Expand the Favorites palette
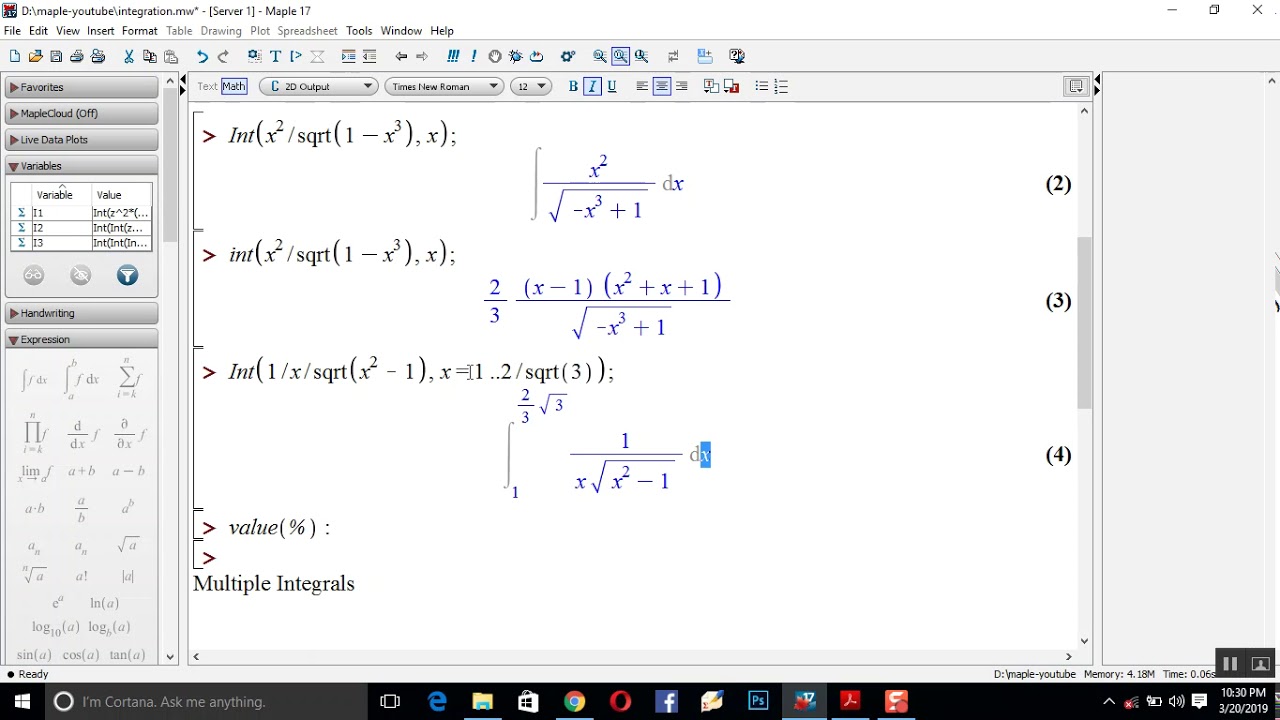The image size is (1280, 720). pos(81,88)
